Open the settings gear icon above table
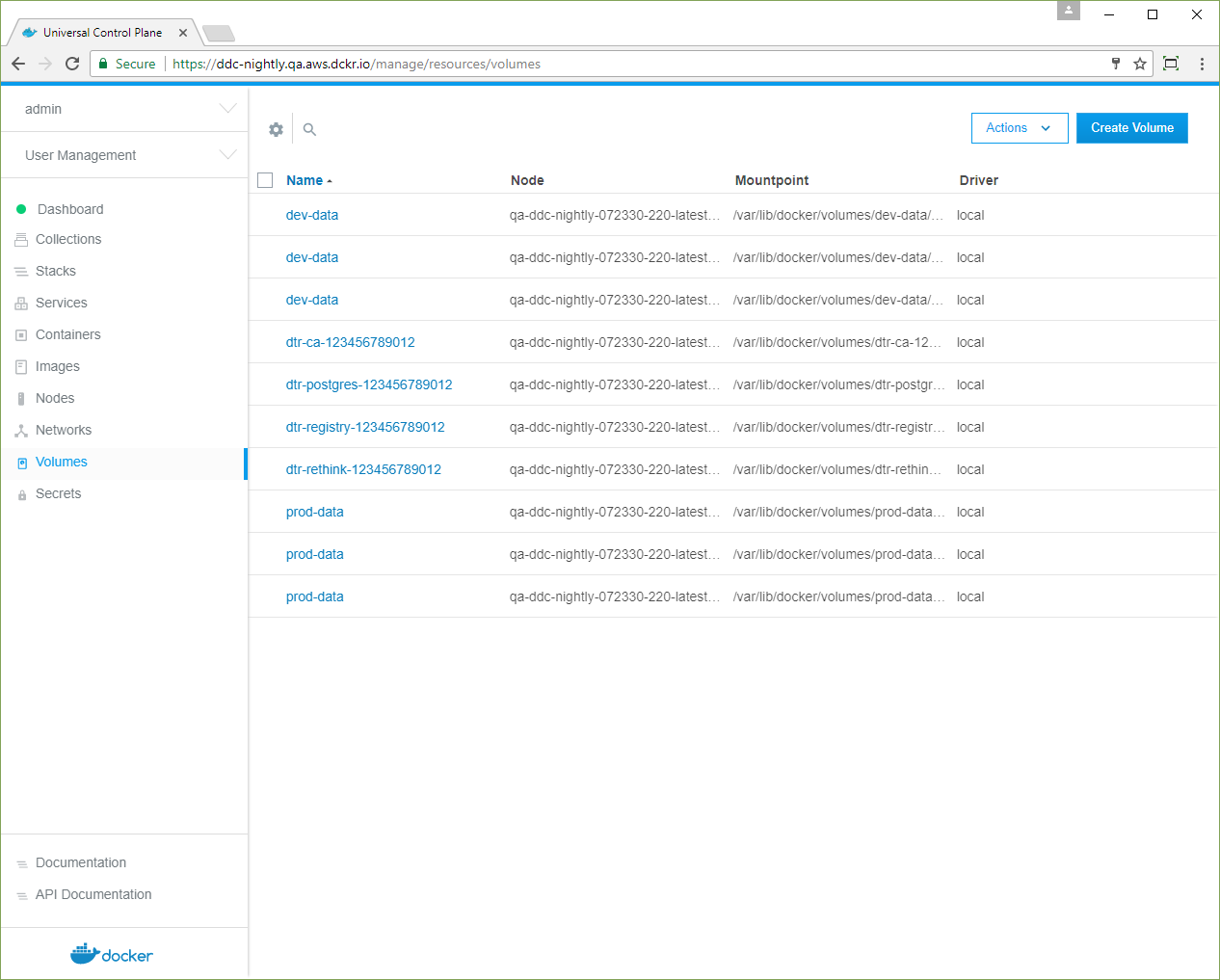The height and width of the screenshot is (980, 1220). point(276,129)
